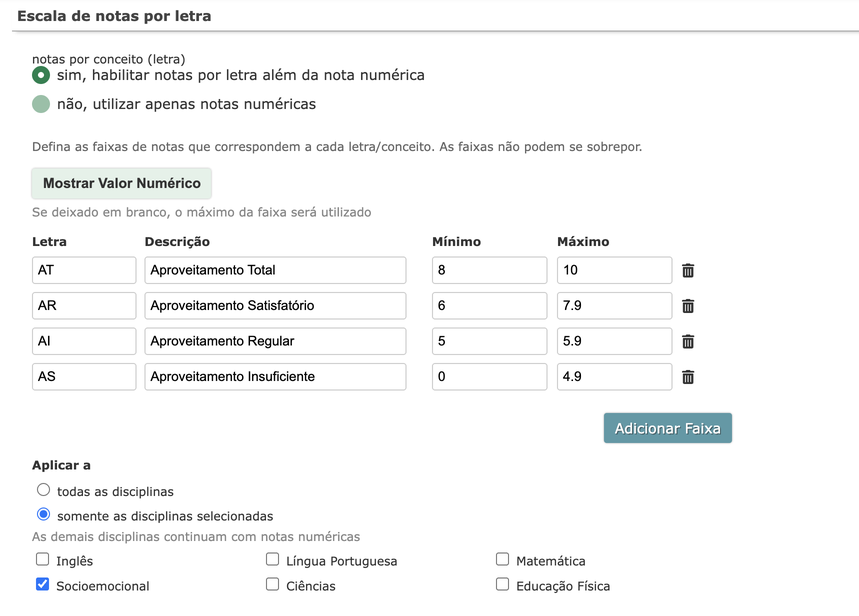Choose 'todas as disciplinas' radio button

pyautogui.click(x=43, y=489)
